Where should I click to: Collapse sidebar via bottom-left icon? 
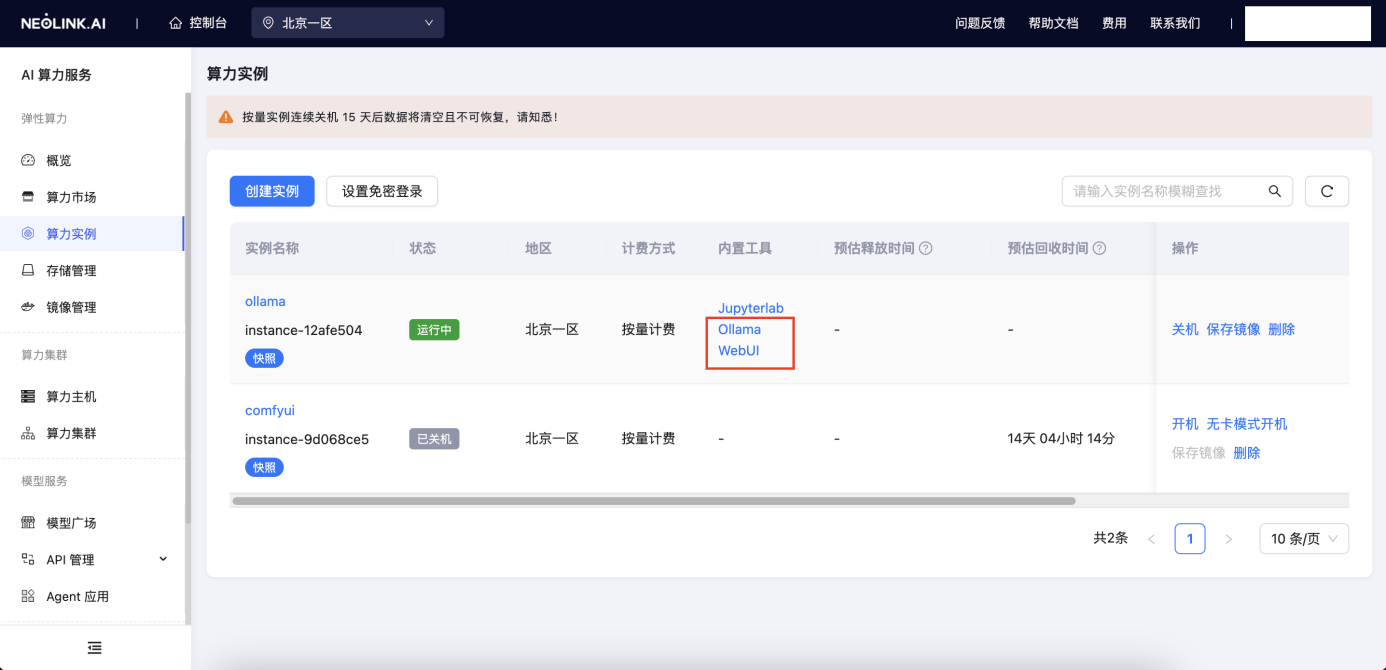tap(95, 648)
